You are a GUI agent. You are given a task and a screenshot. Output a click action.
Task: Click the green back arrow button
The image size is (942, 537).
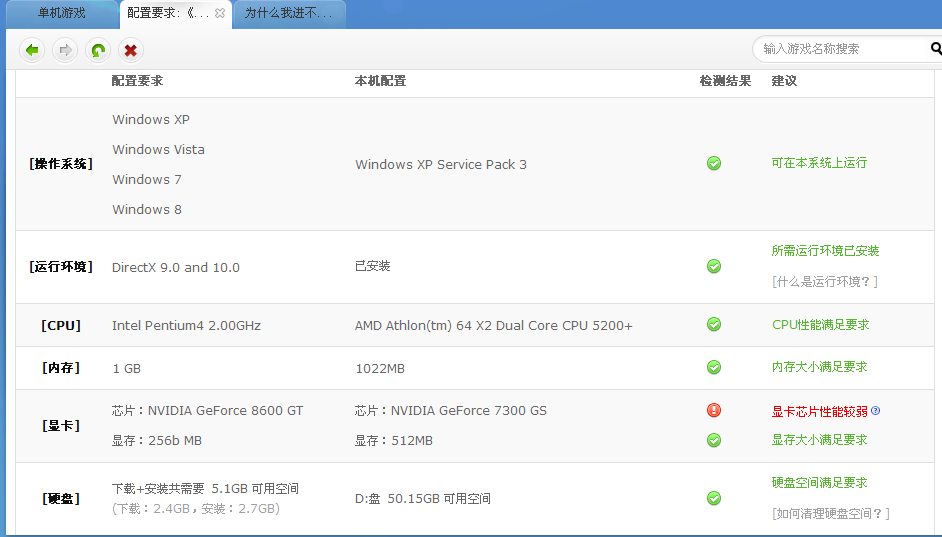(32, 50)
